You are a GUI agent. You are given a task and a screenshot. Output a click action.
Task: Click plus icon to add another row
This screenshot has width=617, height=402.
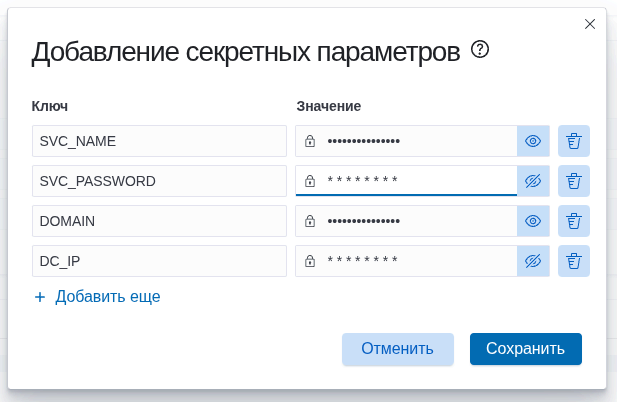40,297
